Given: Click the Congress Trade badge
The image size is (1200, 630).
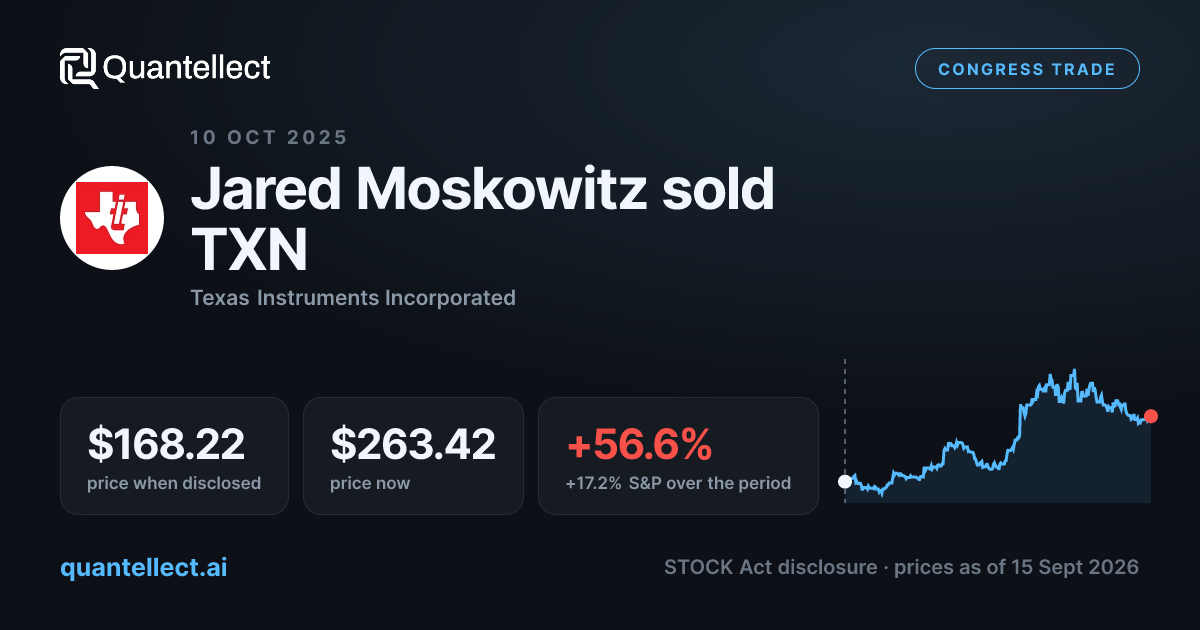Looking at the screenshot, I should click(1027, 69).
